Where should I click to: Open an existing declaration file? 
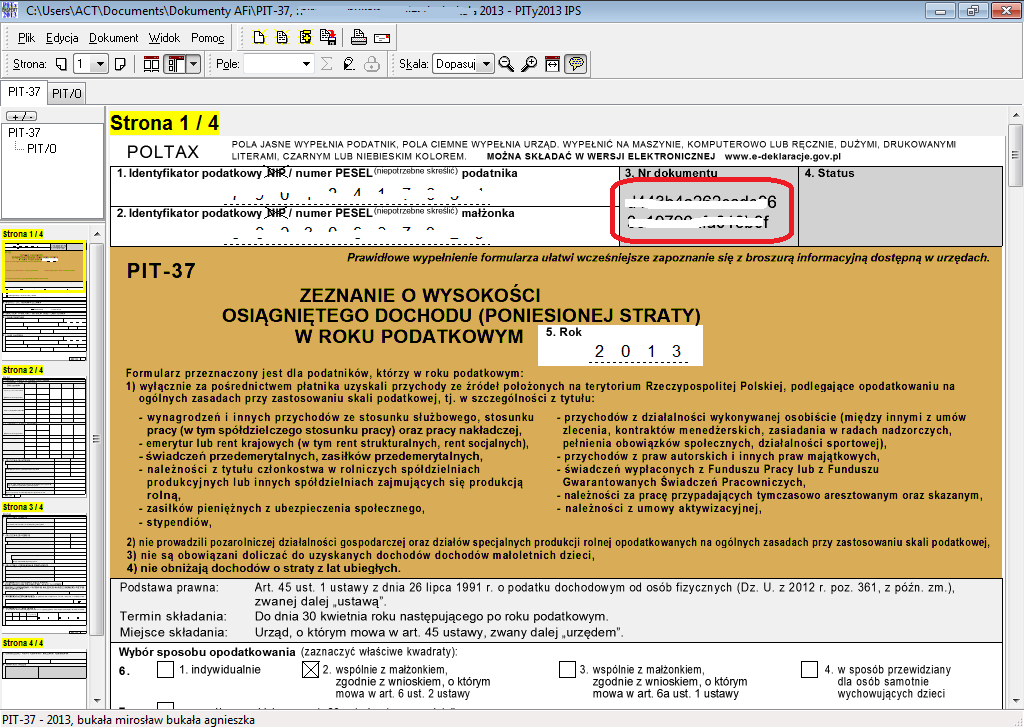click(282, 37)
